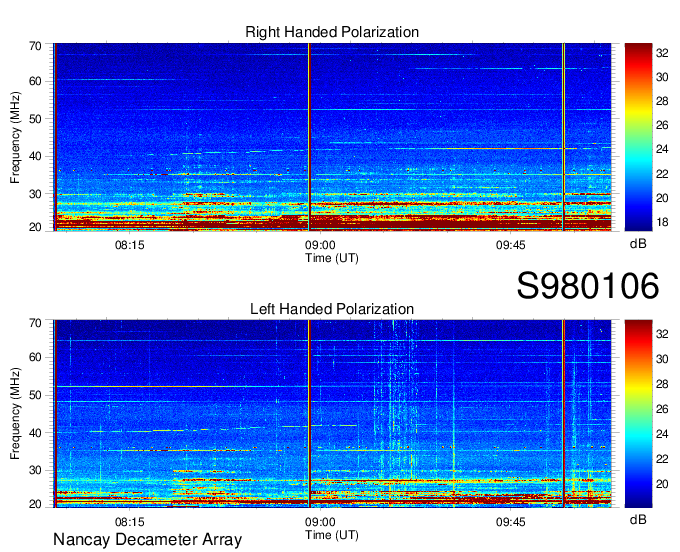Click the 09:45 tick label under top plot
680x552 pixels.
[x=510, y=245]
